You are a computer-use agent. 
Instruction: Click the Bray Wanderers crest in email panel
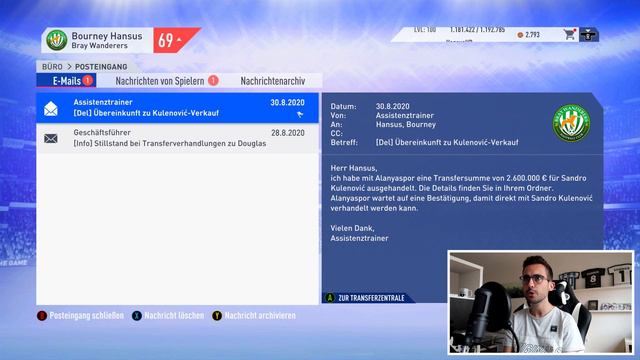pyautogui.click(x=571, y=123)
